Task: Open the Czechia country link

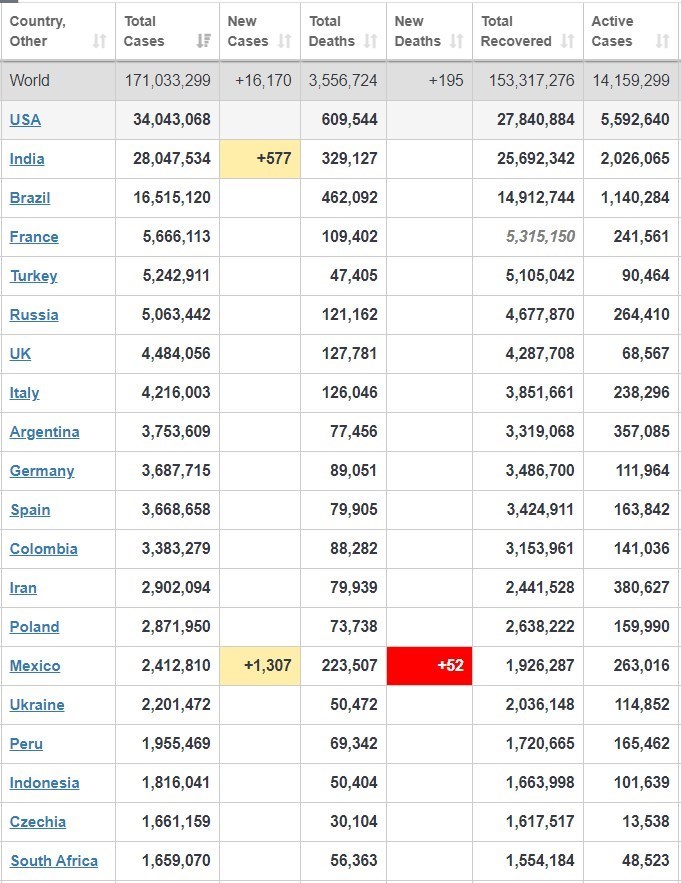Action: (38, 822)
